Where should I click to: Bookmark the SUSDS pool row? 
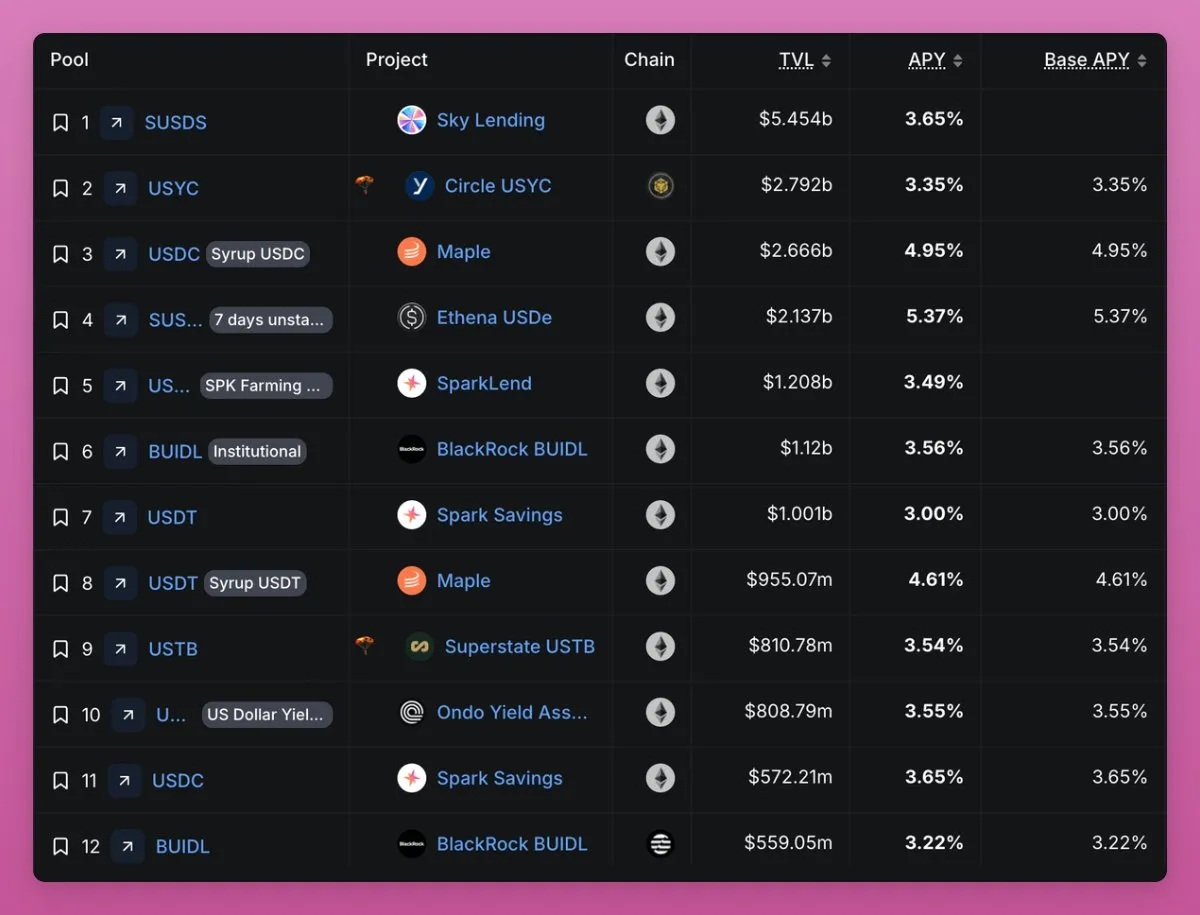tap(60, 123)
